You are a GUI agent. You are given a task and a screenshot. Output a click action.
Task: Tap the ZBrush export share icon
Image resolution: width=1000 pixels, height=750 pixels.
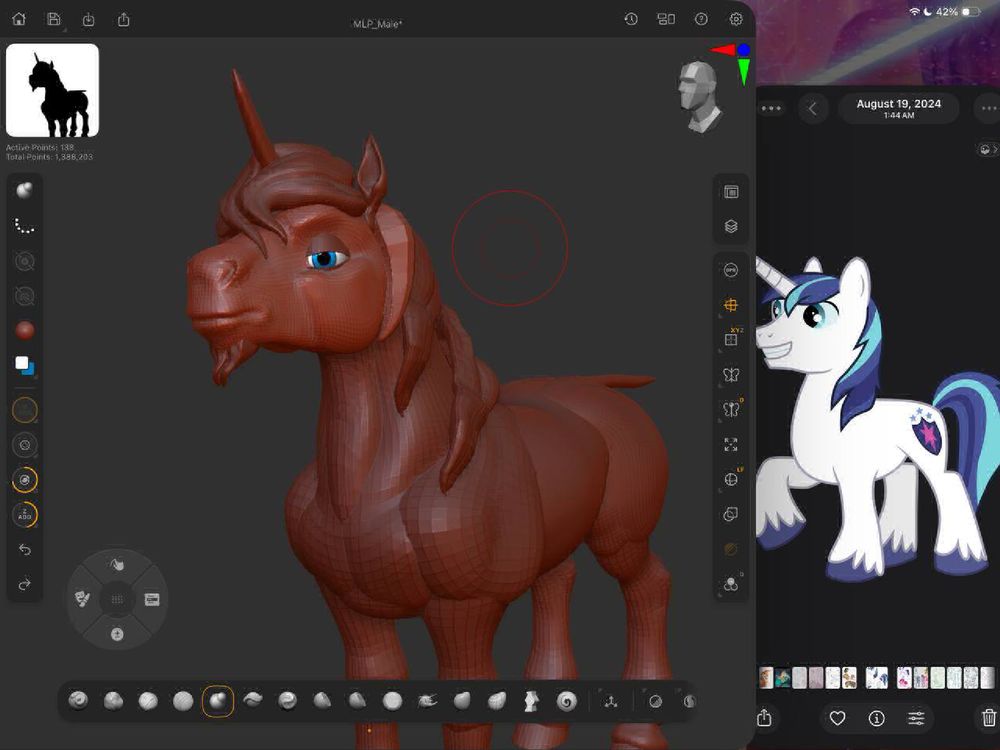tap(124, 20)
